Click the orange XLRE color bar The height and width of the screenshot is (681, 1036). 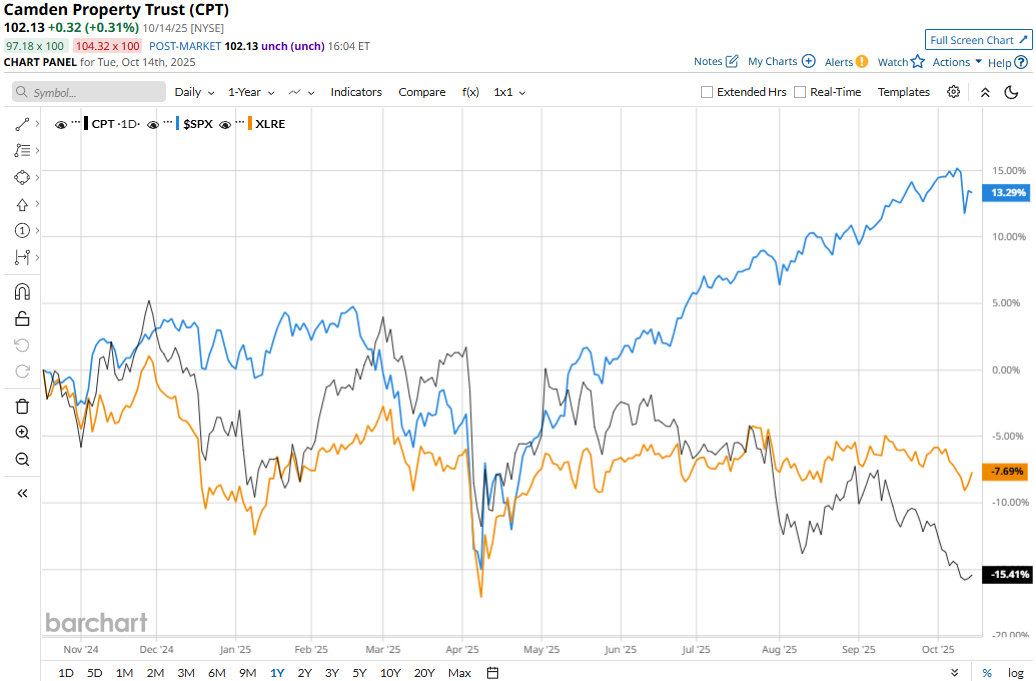[x=249, y=124]
